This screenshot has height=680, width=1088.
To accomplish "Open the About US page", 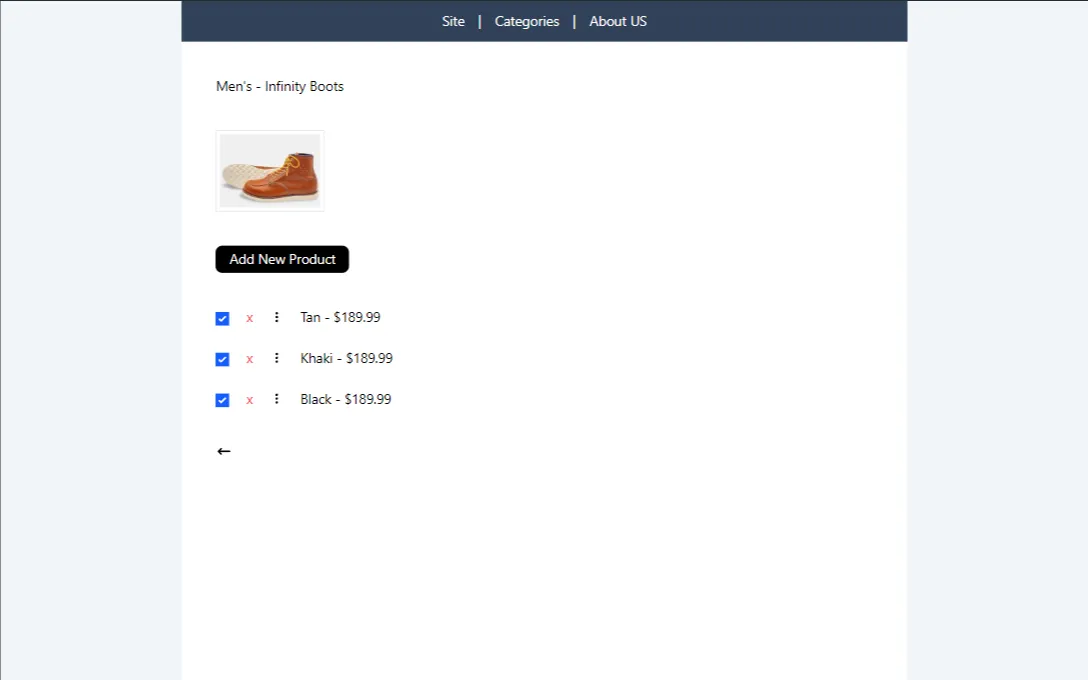I will [x=617, y=21].
